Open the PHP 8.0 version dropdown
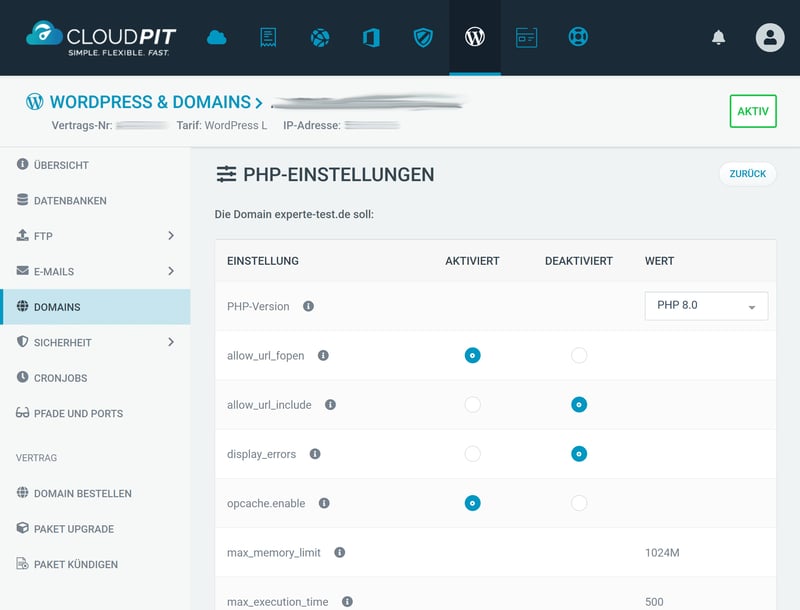800x610 pixels. [x=706, y=306]
